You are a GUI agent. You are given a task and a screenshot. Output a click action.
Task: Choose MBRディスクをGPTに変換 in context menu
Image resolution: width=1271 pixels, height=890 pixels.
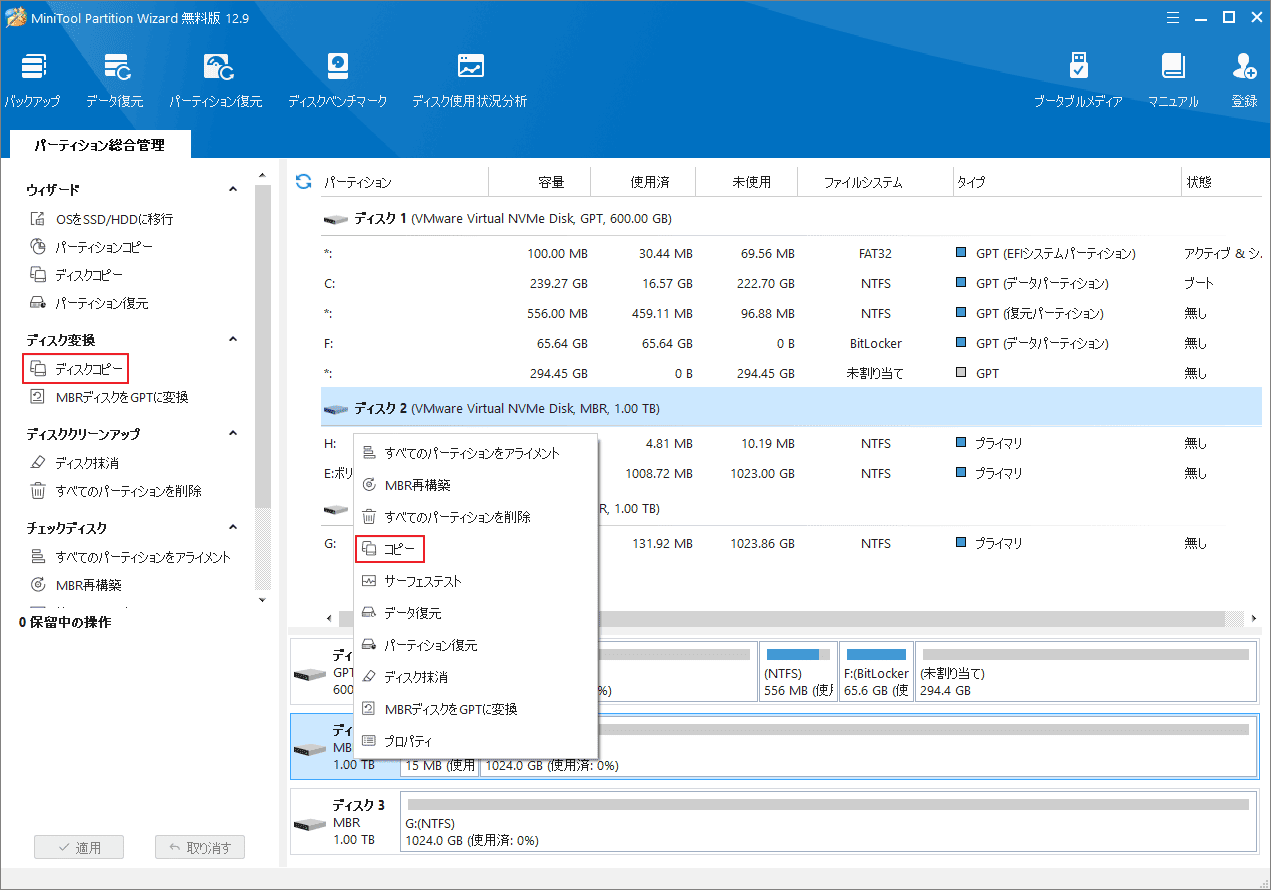point(475,709)
